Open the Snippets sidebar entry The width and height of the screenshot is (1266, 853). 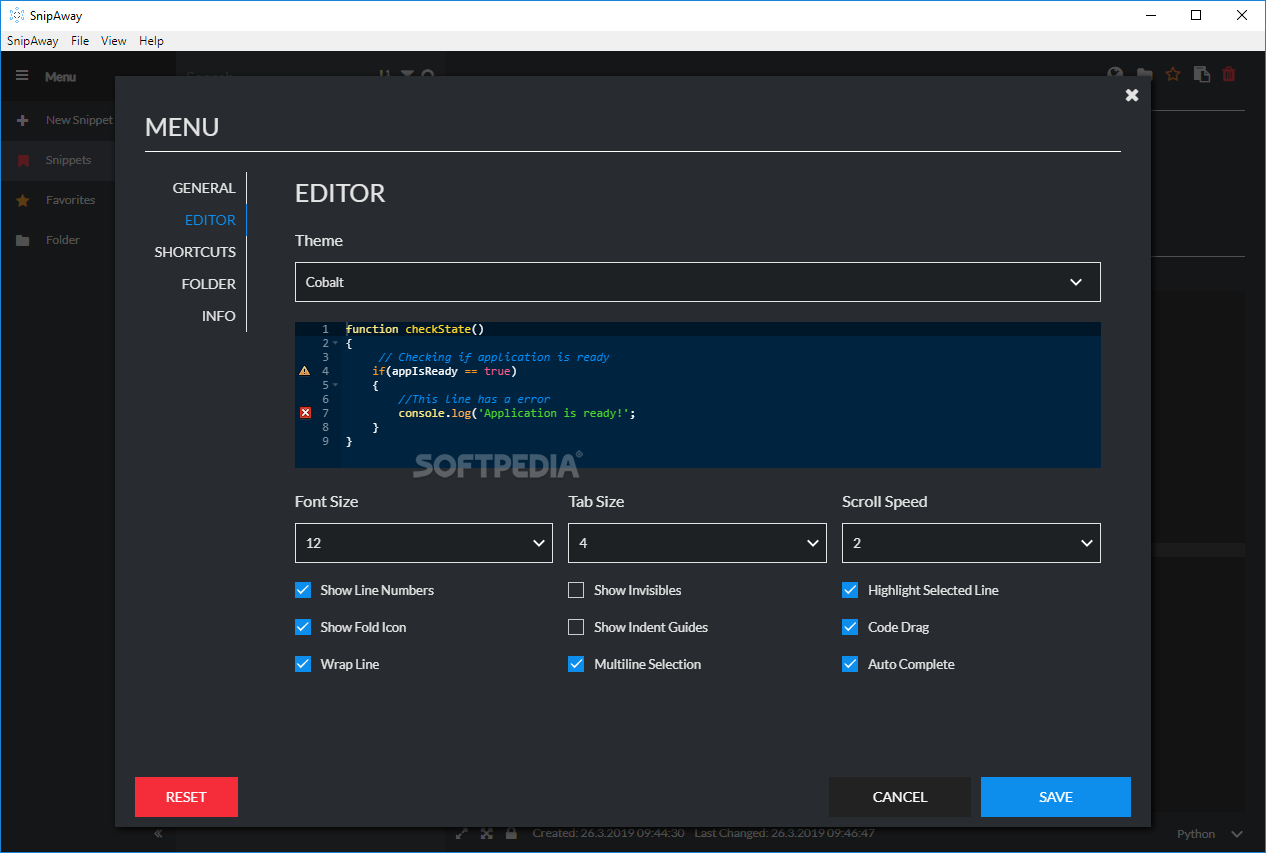(x=58, y=160)
